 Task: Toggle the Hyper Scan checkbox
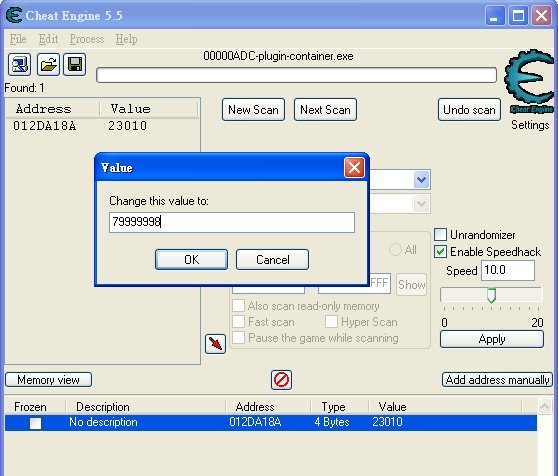331,322
